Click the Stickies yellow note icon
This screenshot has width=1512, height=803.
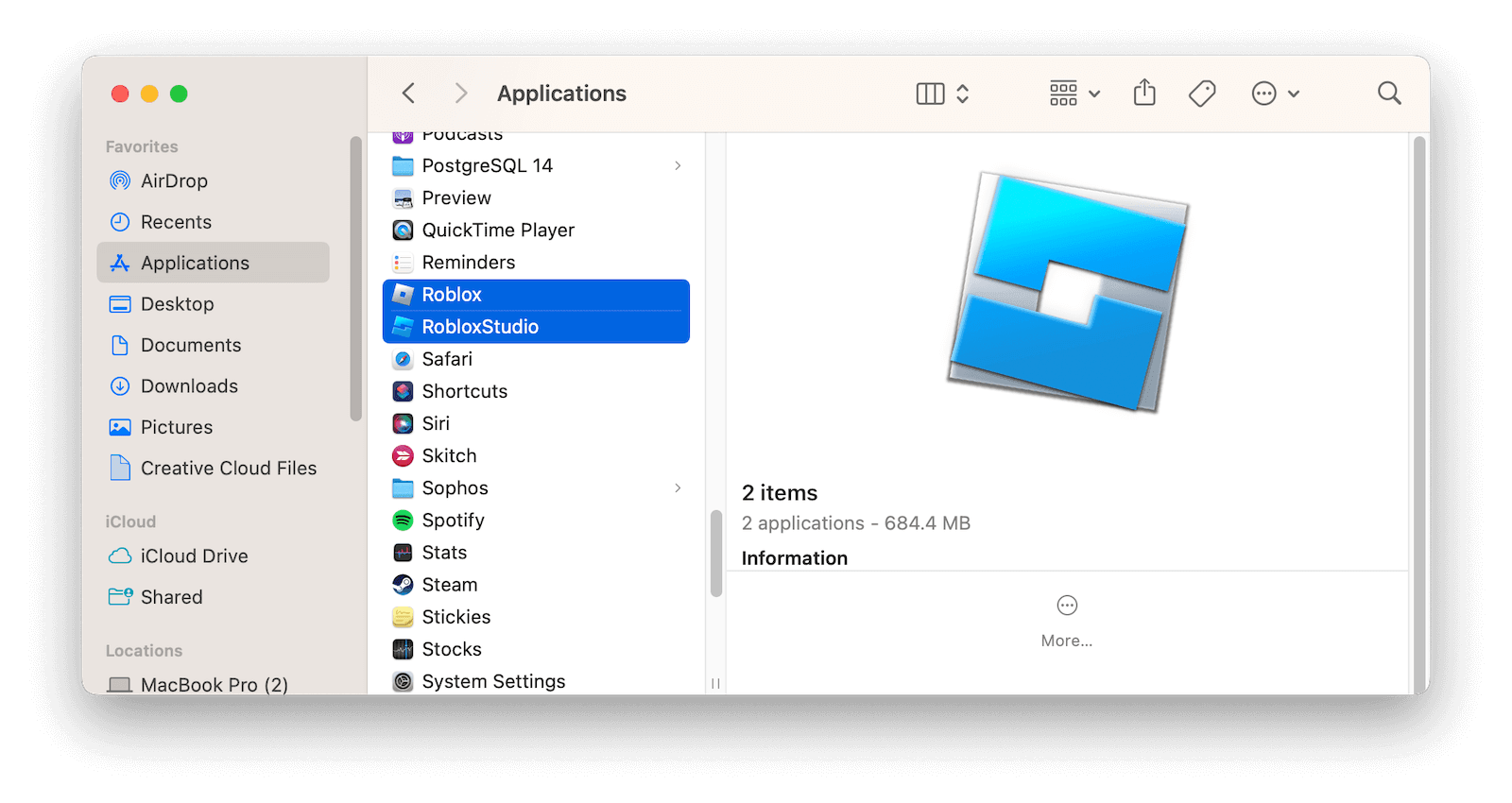(x=403, y=617)
